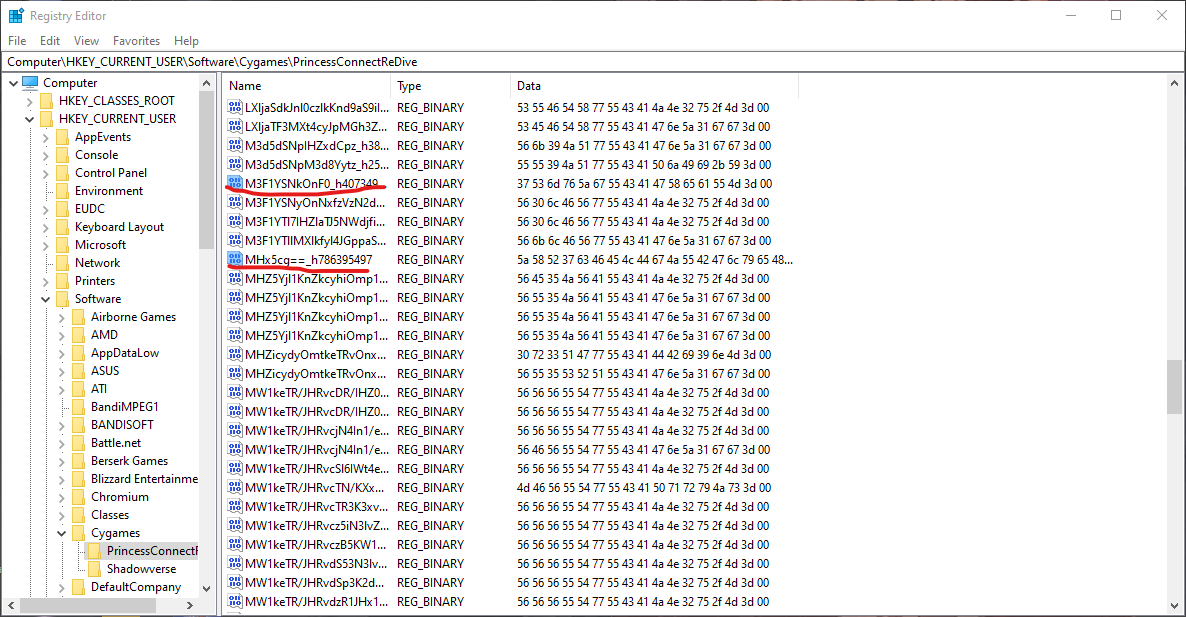Select the Shadowverse key in tree
The image size is (1186, 617).
tap(141, 569)
